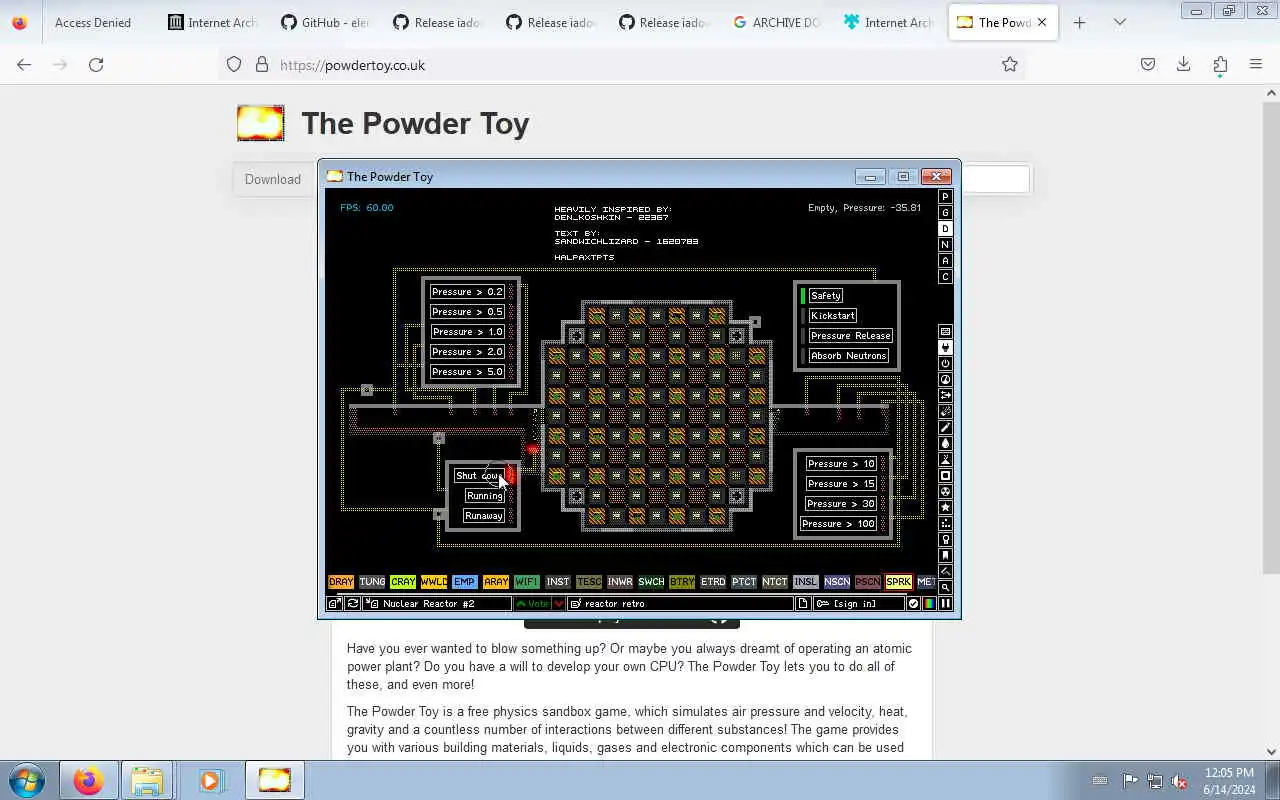Click the Kickstart switch label

pos(833,316)
